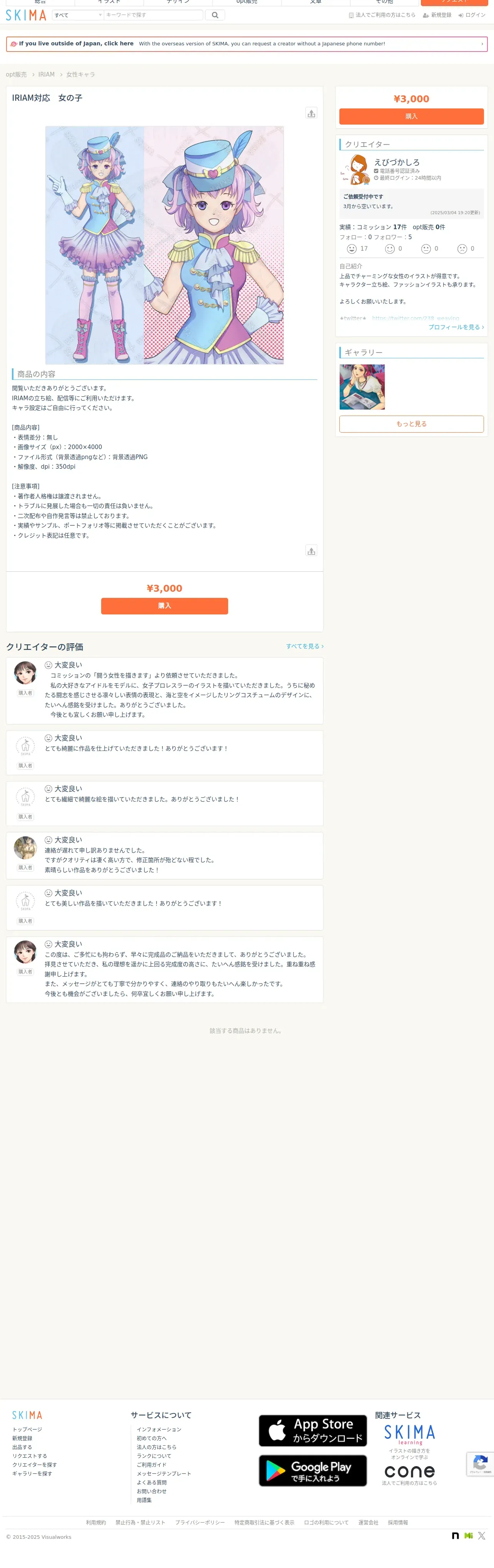Click reviewer avatar on the 連絡が遅れて review
Screen dimensions: 494x1568
25,848
